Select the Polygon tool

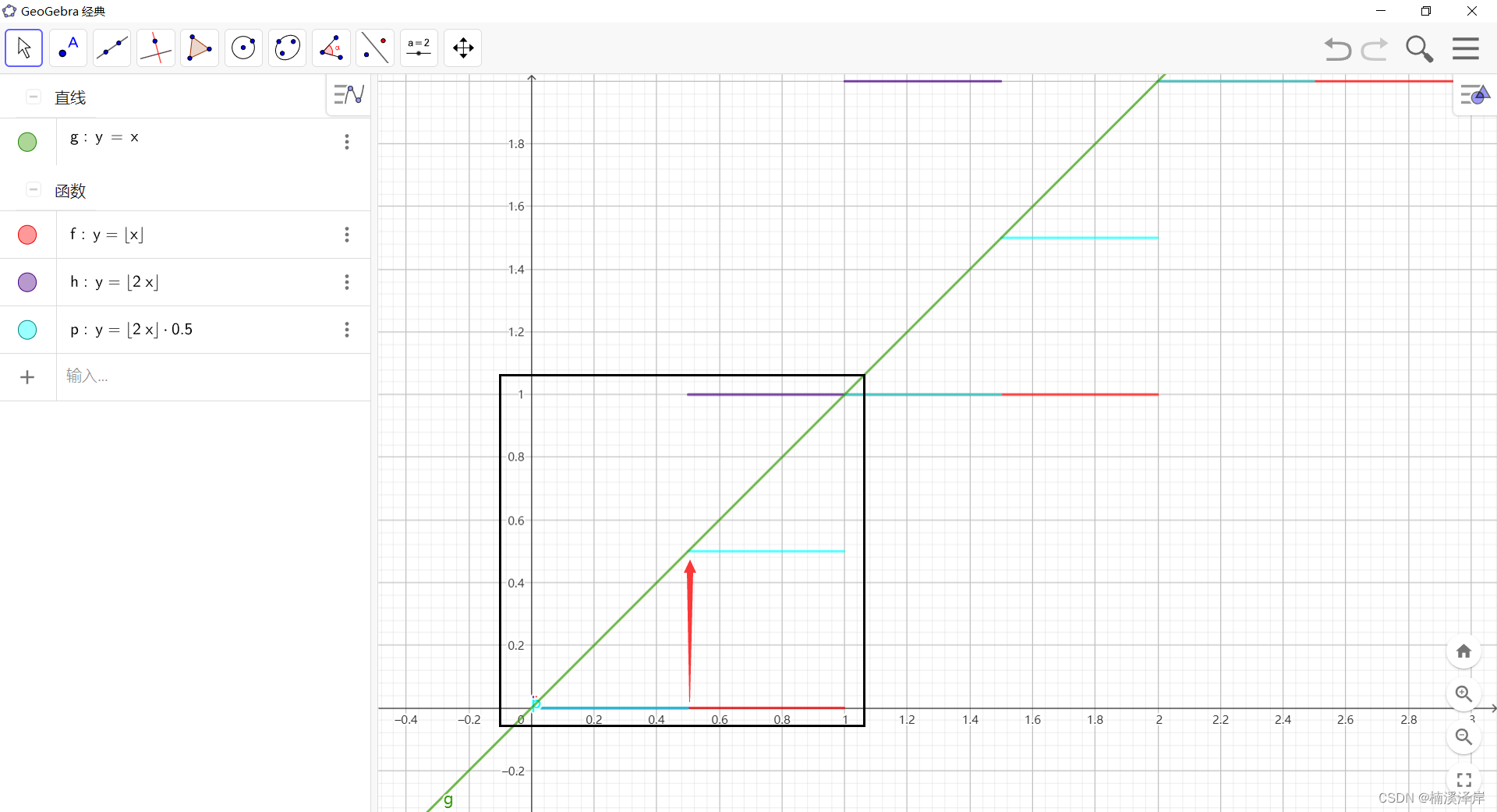199,48
